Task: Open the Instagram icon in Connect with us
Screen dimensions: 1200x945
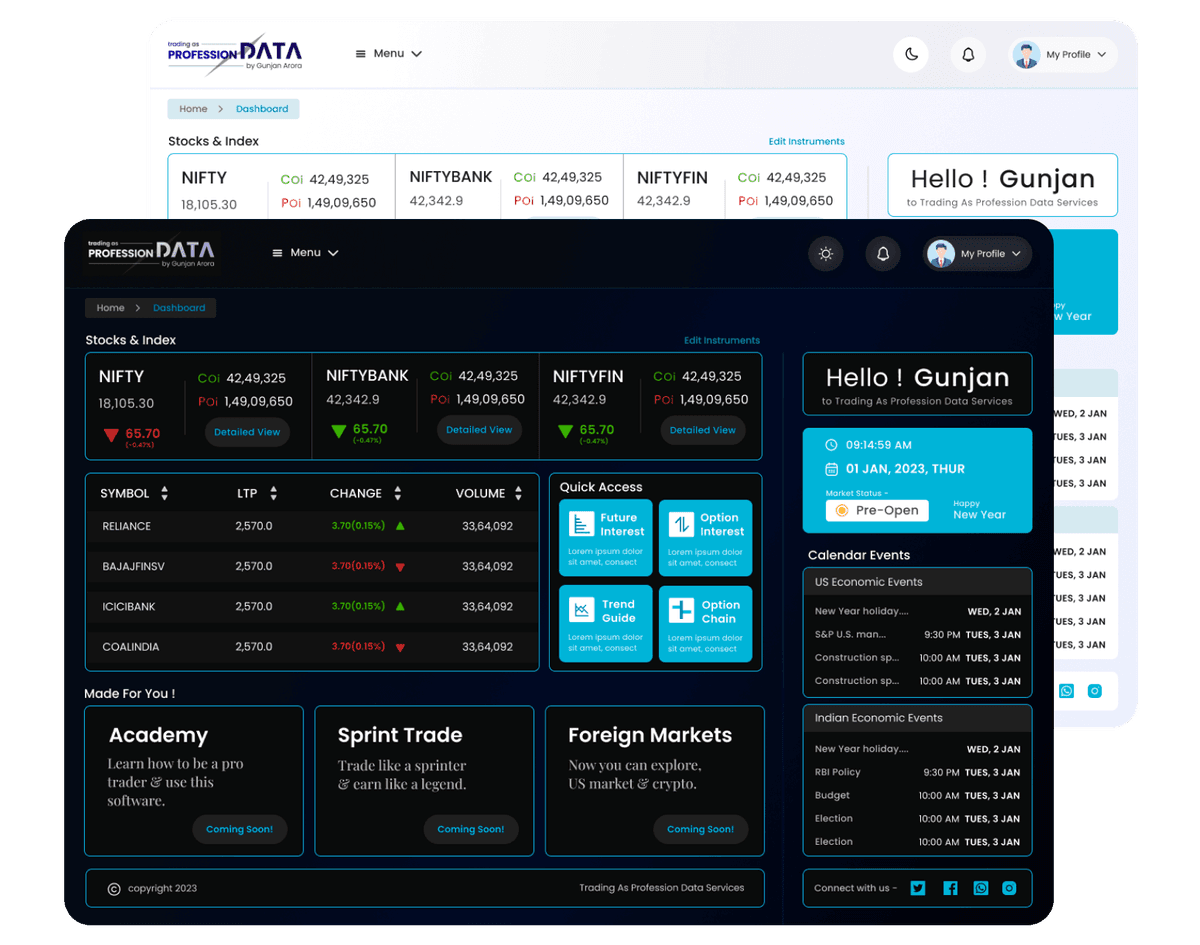Action: coord(1009,887)
